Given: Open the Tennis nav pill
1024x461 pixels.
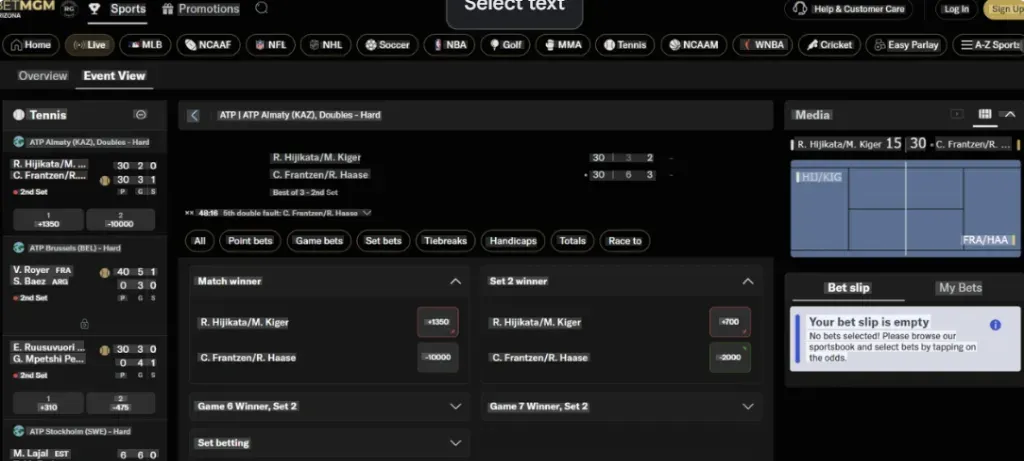Looking at the screenshot, I should point(625,45).
